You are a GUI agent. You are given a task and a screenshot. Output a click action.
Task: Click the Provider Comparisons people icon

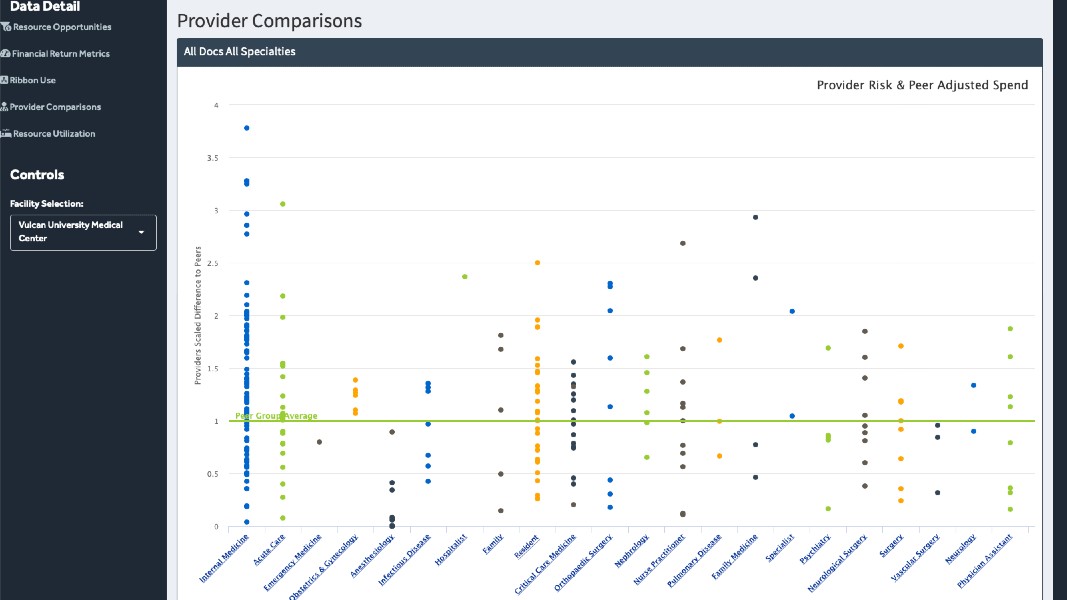(4, 107)
